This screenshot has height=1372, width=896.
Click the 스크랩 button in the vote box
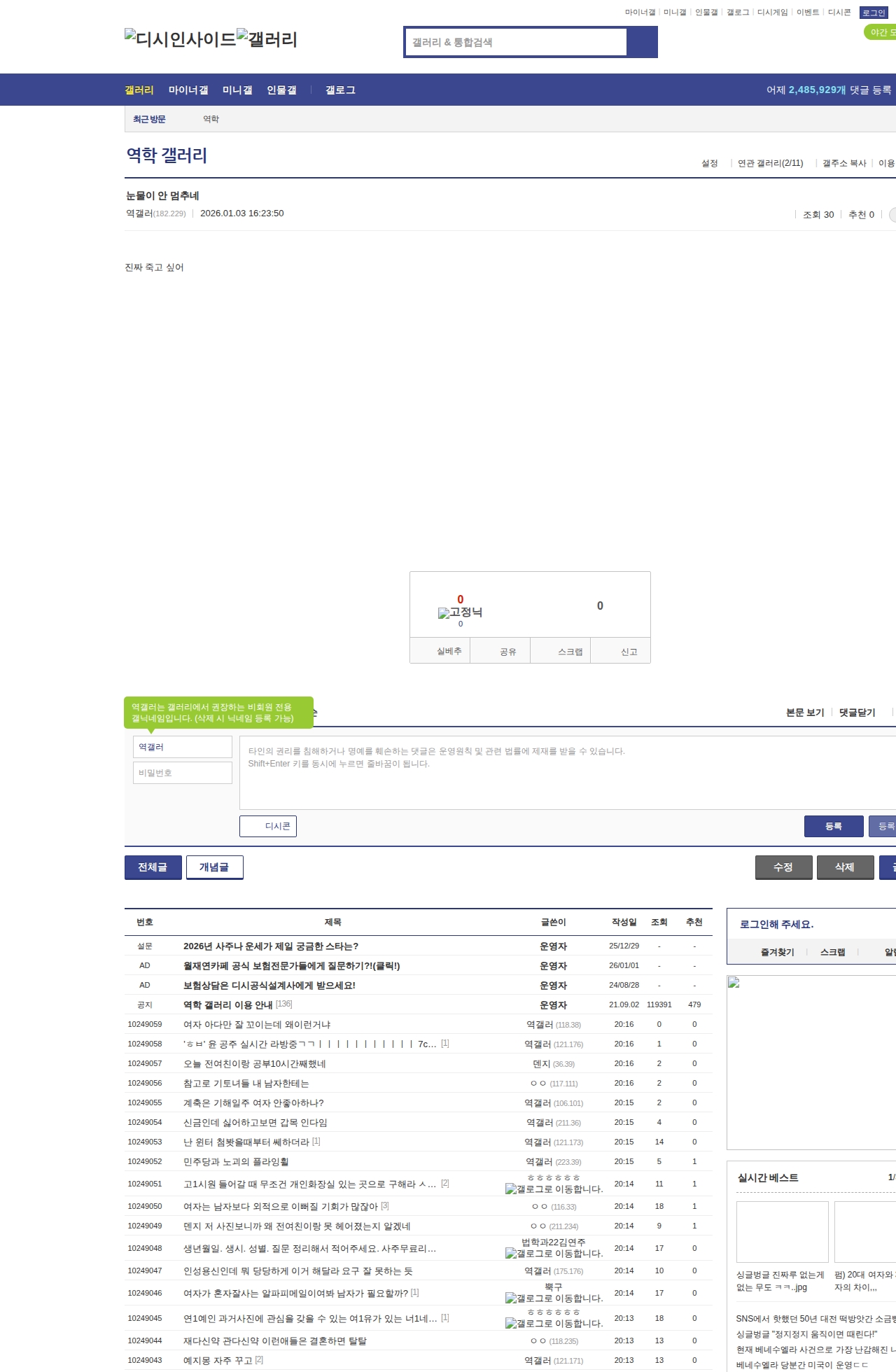(561, 651)
